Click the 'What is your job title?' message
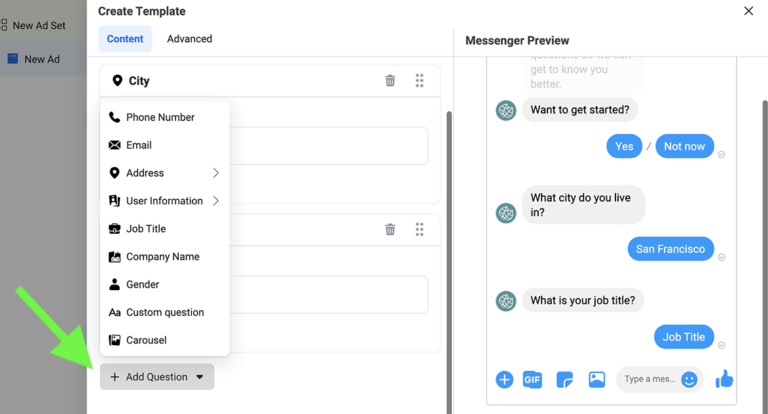Viewport: 768px width, 414px height. [583, 300]
